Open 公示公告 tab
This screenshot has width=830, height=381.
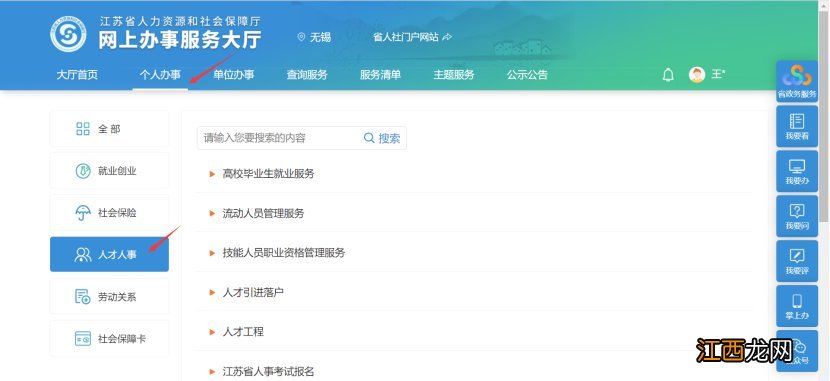click(x=527, y=75)
